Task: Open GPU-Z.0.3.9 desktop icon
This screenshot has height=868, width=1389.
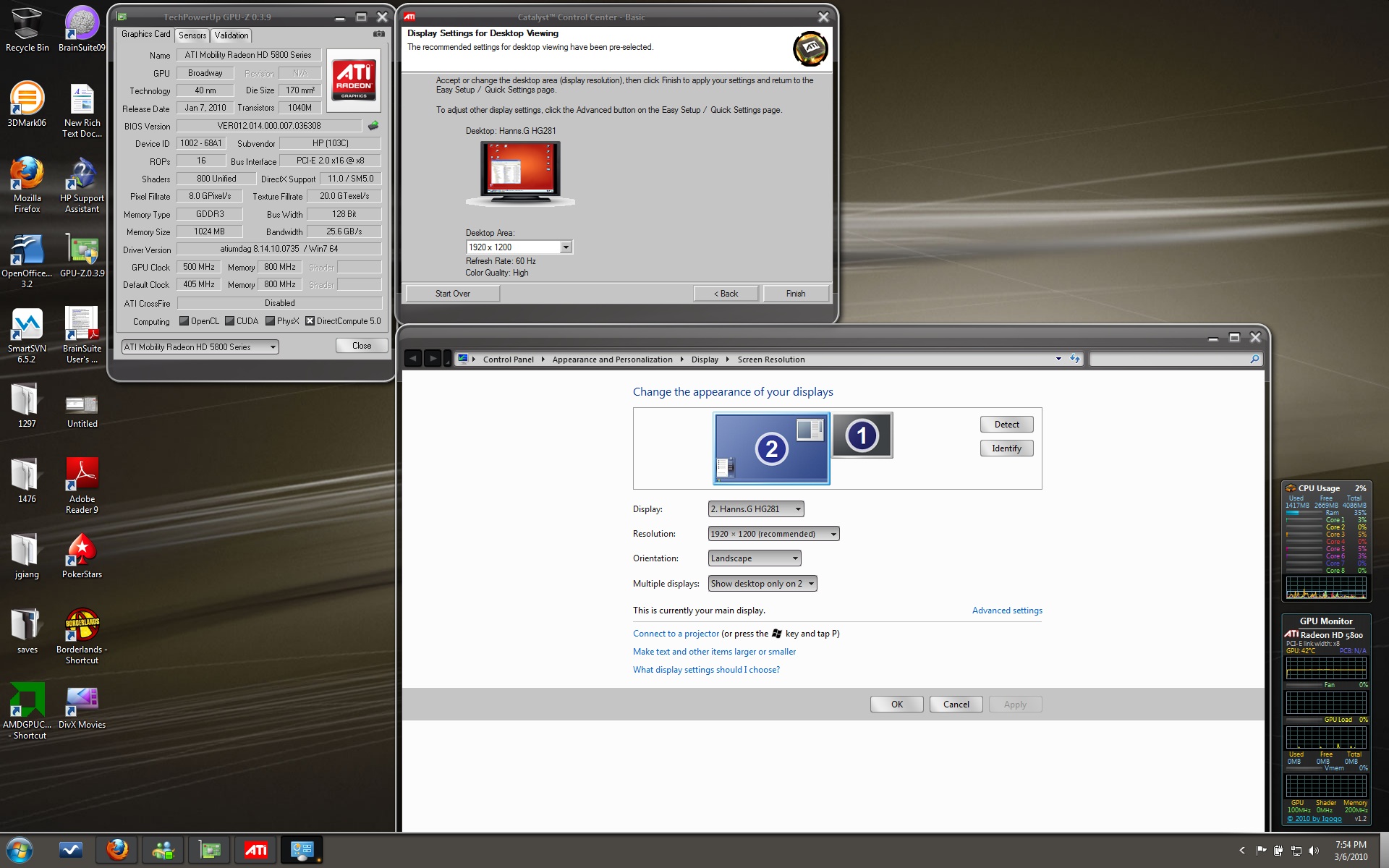Action: click(82, 255)
